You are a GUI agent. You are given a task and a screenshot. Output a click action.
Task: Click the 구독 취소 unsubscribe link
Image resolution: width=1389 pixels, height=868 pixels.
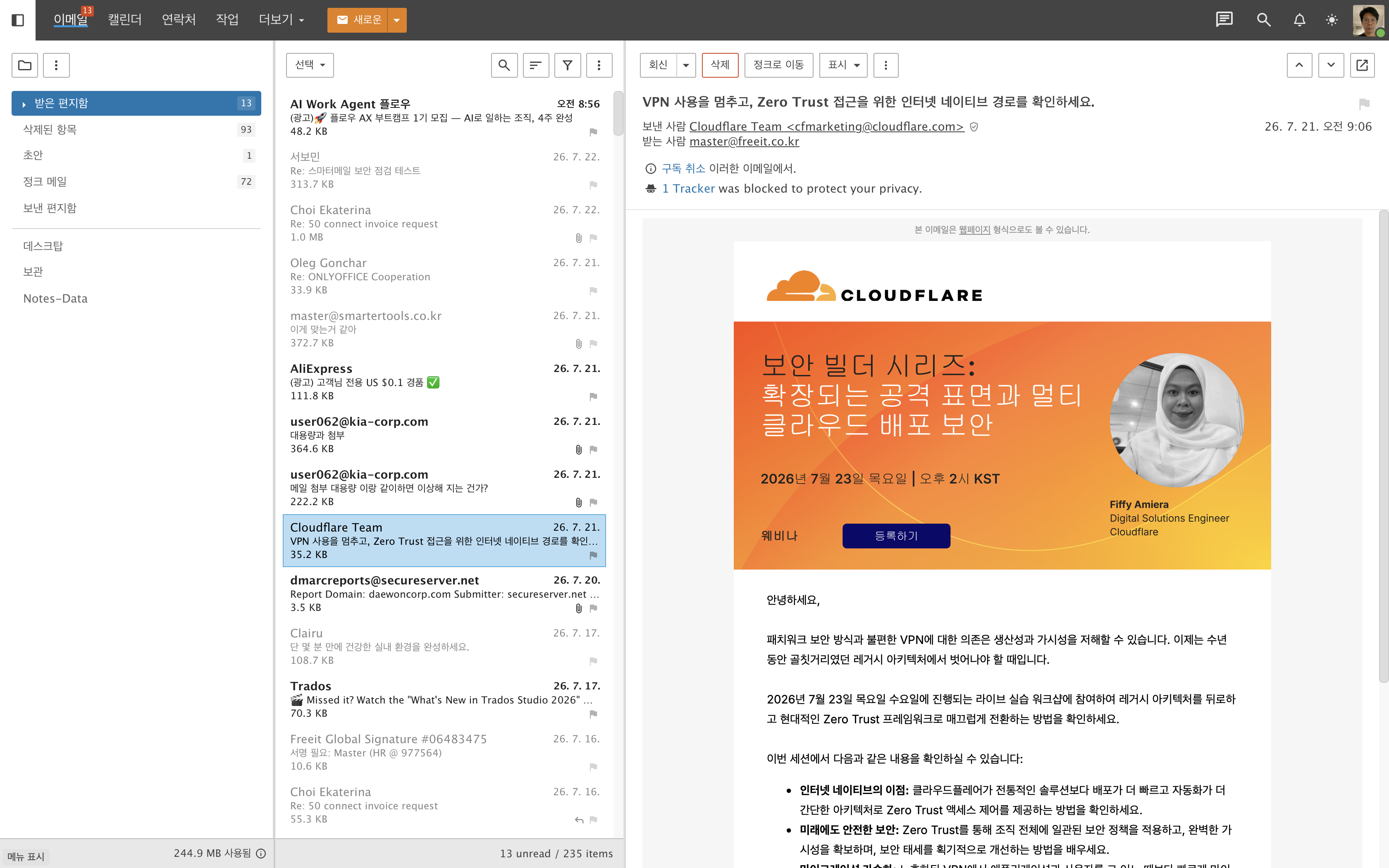tap(683, 169)
